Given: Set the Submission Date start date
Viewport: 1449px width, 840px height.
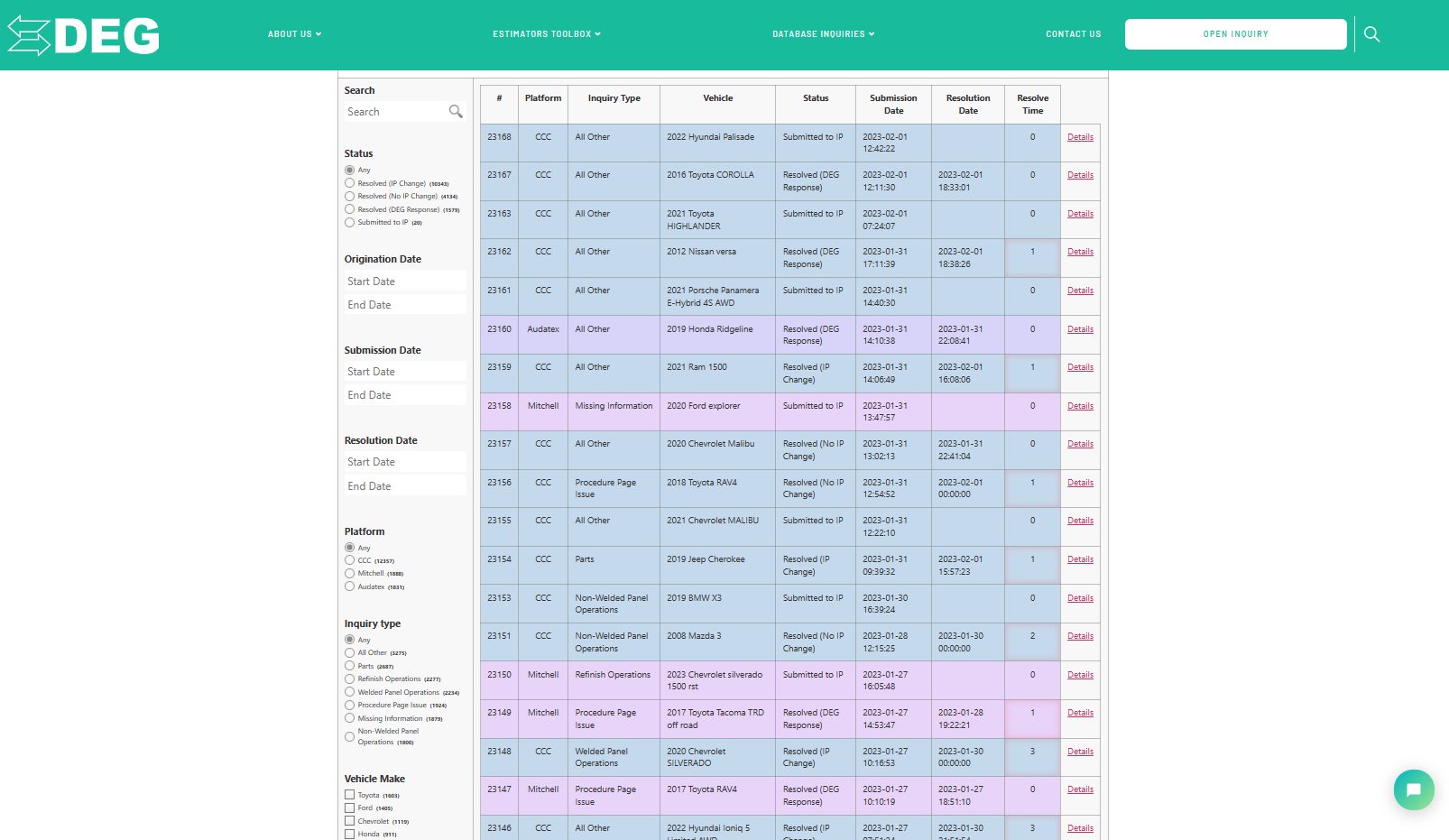Looking at the screenshot, I should point(405,372).
